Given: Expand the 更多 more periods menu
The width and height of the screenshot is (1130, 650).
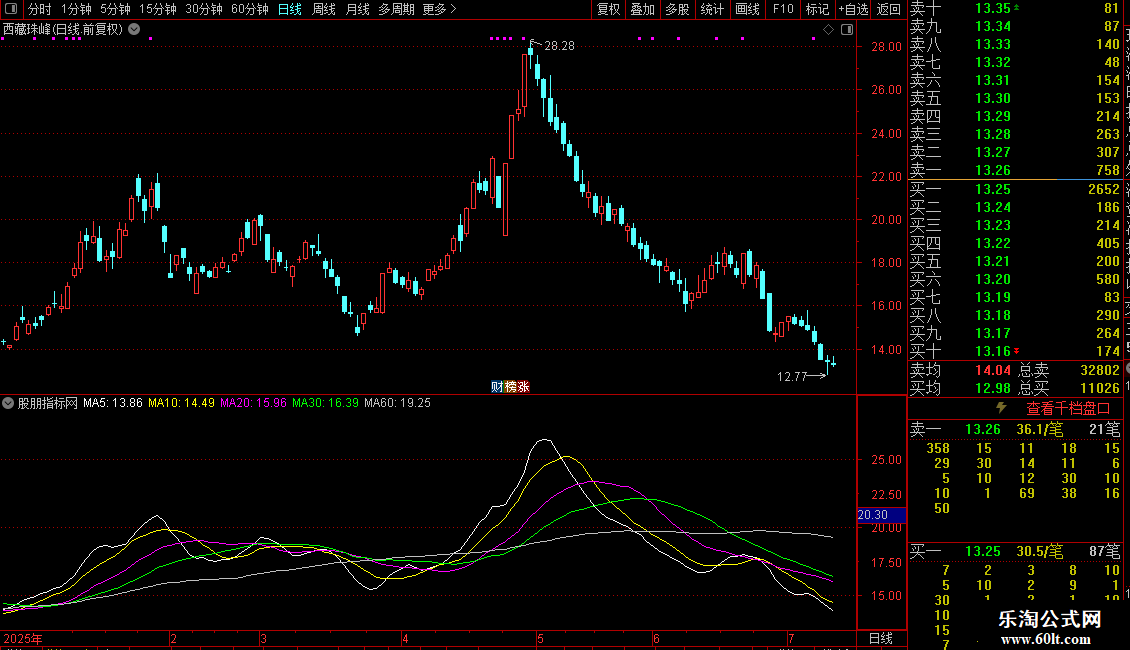Looking at the screenshot, I should tap(440, 9).
